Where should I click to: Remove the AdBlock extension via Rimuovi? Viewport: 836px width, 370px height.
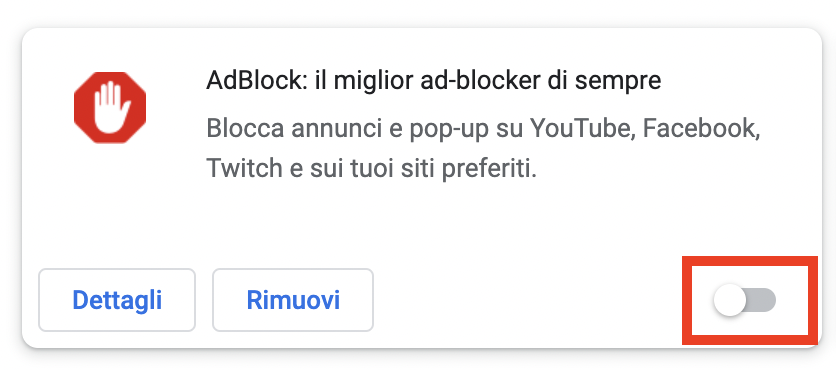[x=293, y=300]
